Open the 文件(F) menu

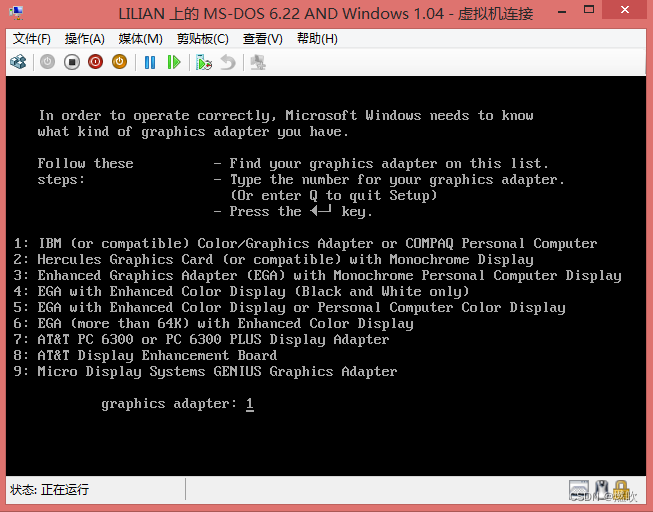tap(32, 39)
